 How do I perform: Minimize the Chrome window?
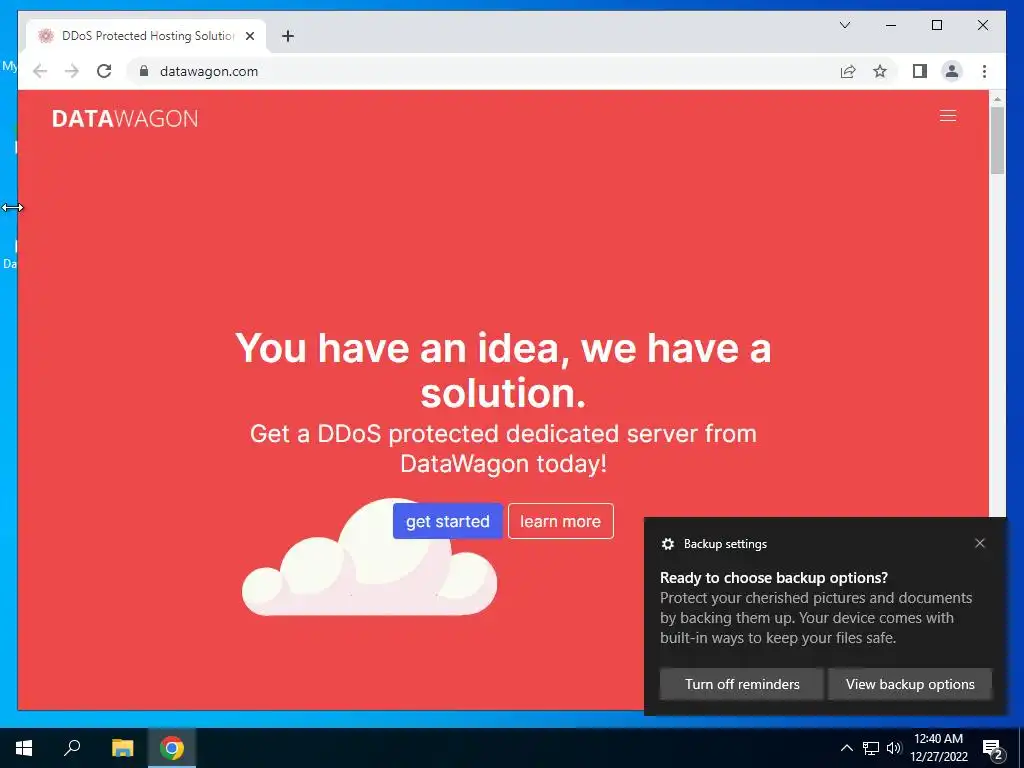pyautogui.click(x=891, y=25)
